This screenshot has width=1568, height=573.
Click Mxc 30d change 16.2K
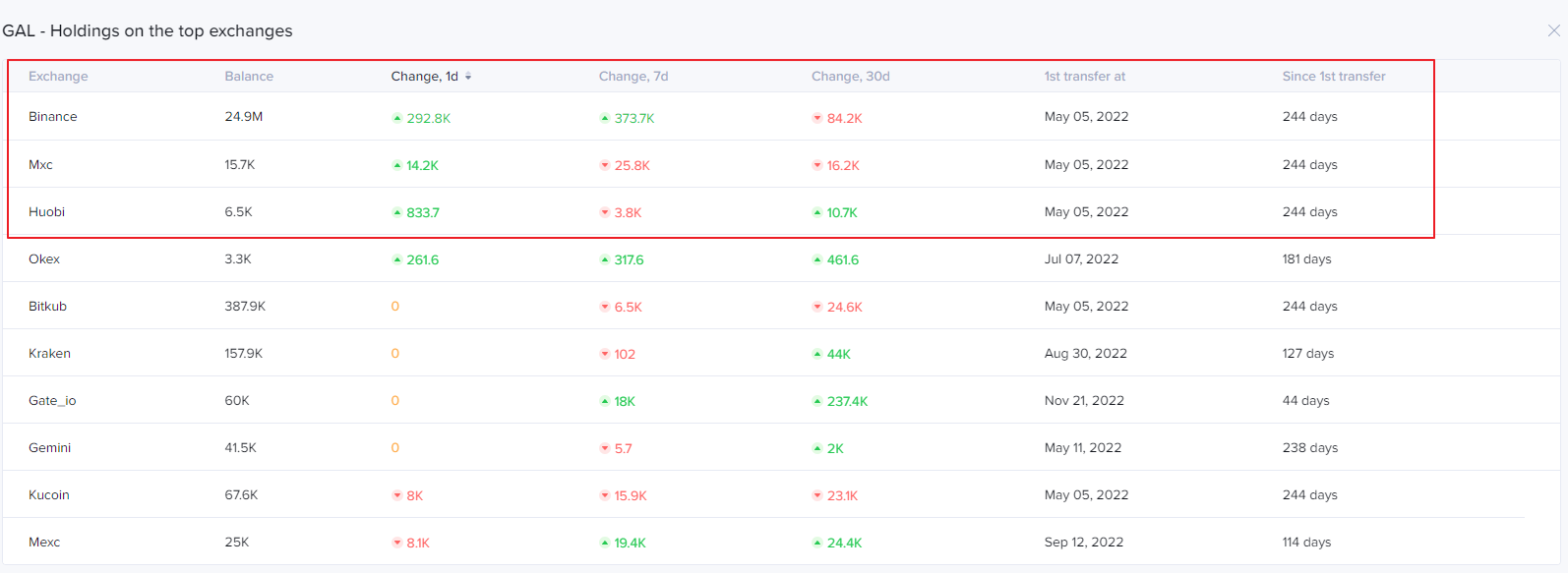[x=843, y=165]
